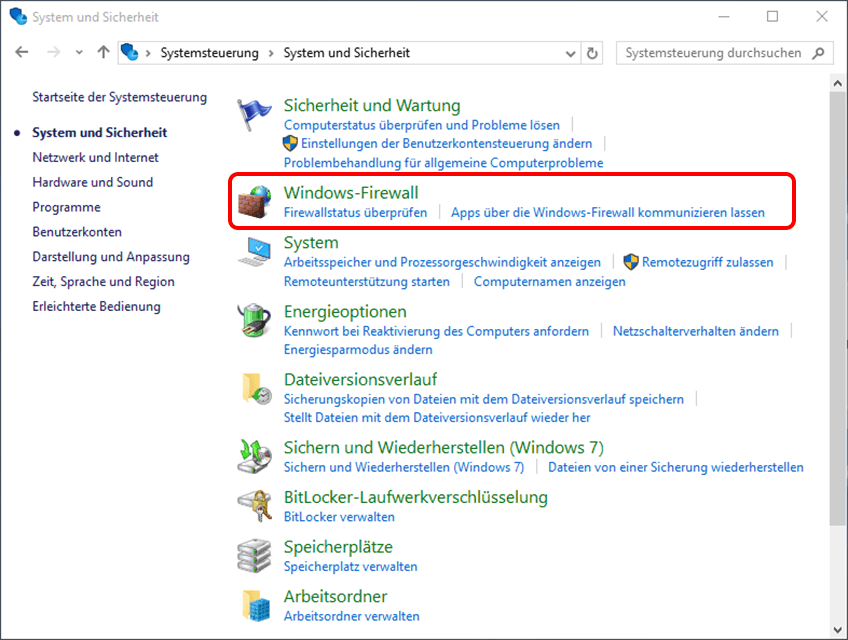Select System und Sicherheit in sidebar
848x640 pixels.
[100, 133]
